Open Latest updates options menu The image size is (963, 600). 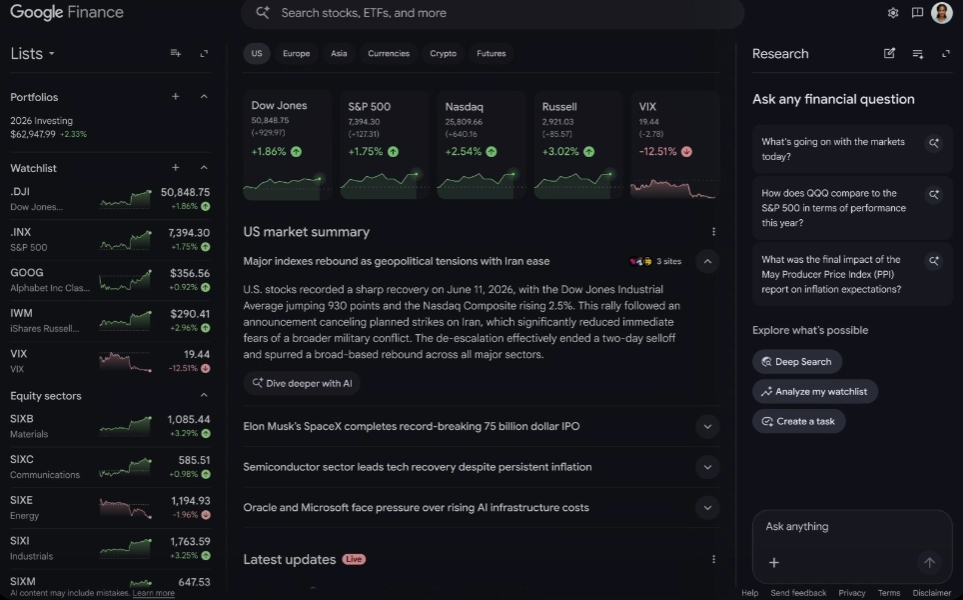pyautogui.click(x=713, y=559)
